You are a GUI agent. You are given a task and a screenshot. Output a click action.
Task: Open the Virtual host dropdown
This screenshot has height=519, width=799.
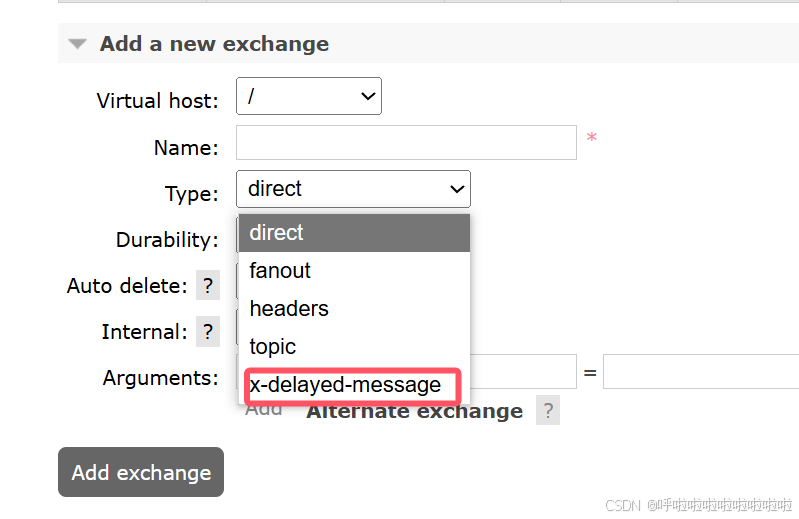click(308, 96)
